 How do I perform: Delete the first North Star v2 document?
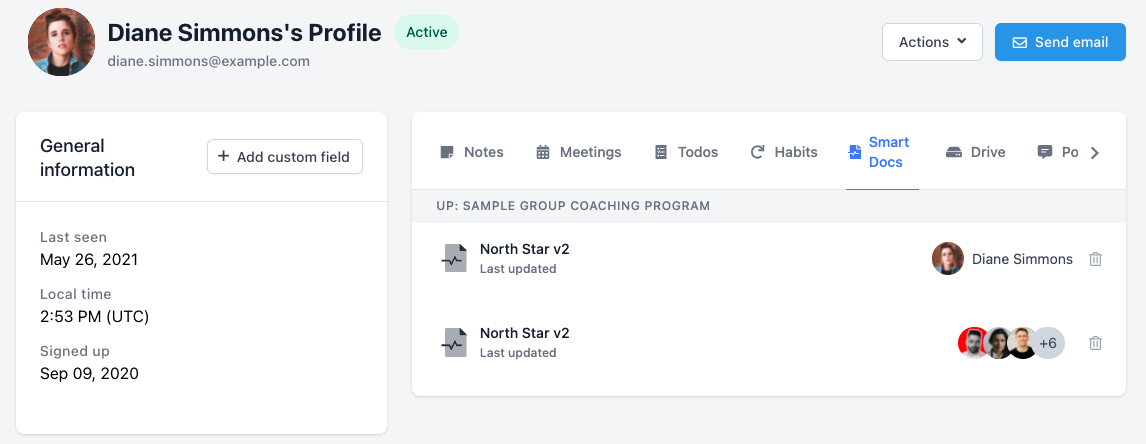click(x=1095, y=259)
